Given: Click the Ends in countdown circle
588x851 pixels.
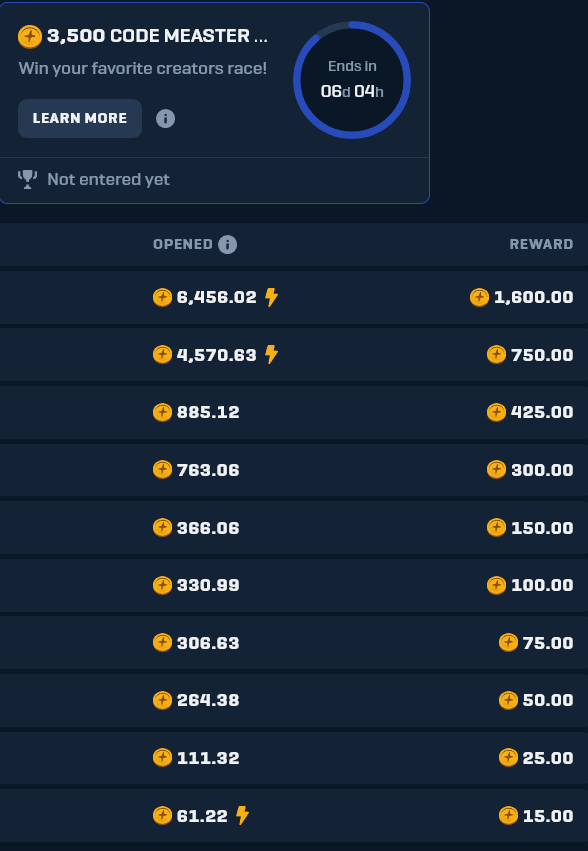Looking at the screenshot, I should (x=352, y=80).
